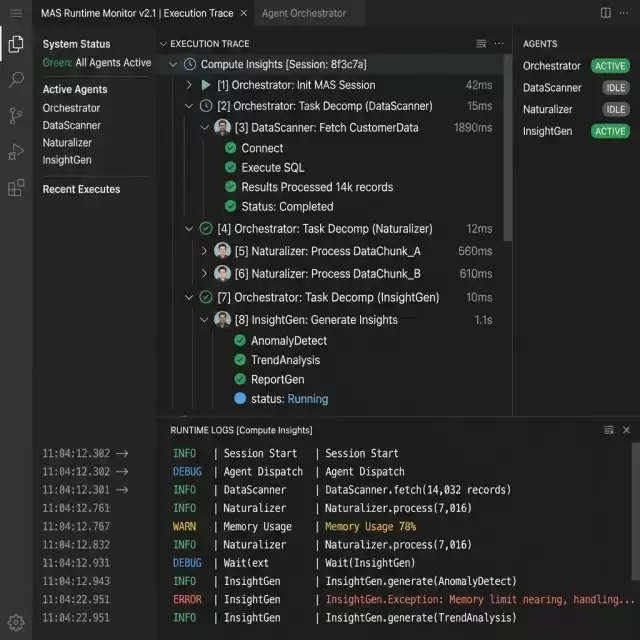
Task: Close the Runtime Logs panel
Action: (626, 430)
